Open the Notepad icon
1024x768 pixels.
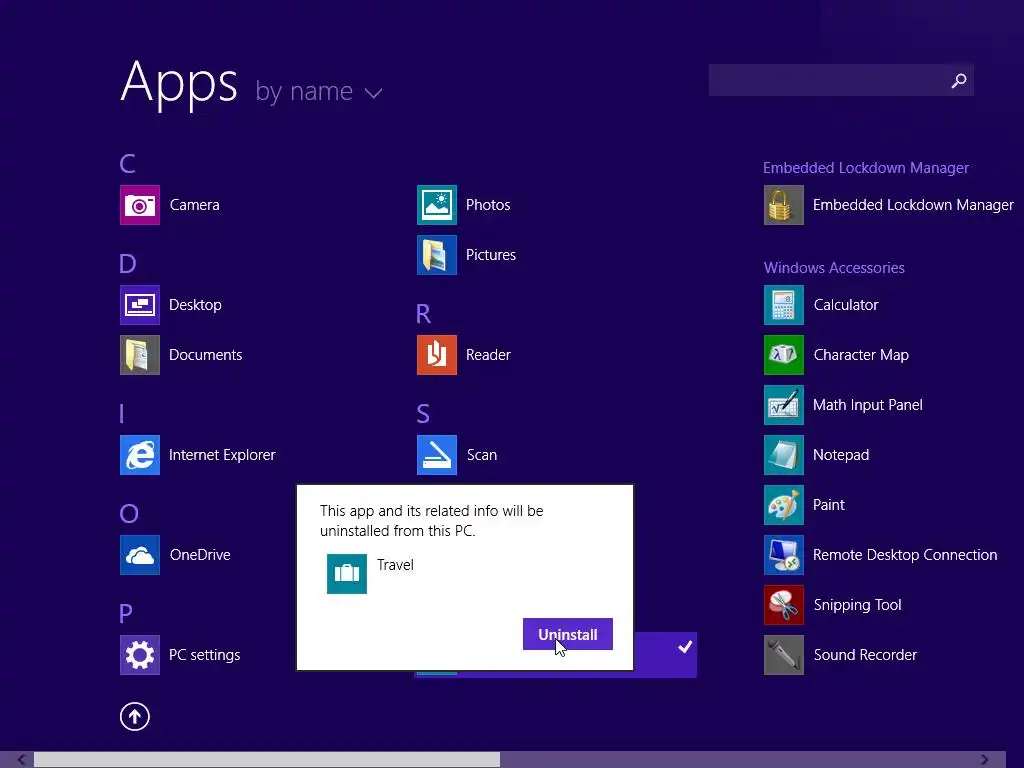pyautogui.click(x=784, y=455)
